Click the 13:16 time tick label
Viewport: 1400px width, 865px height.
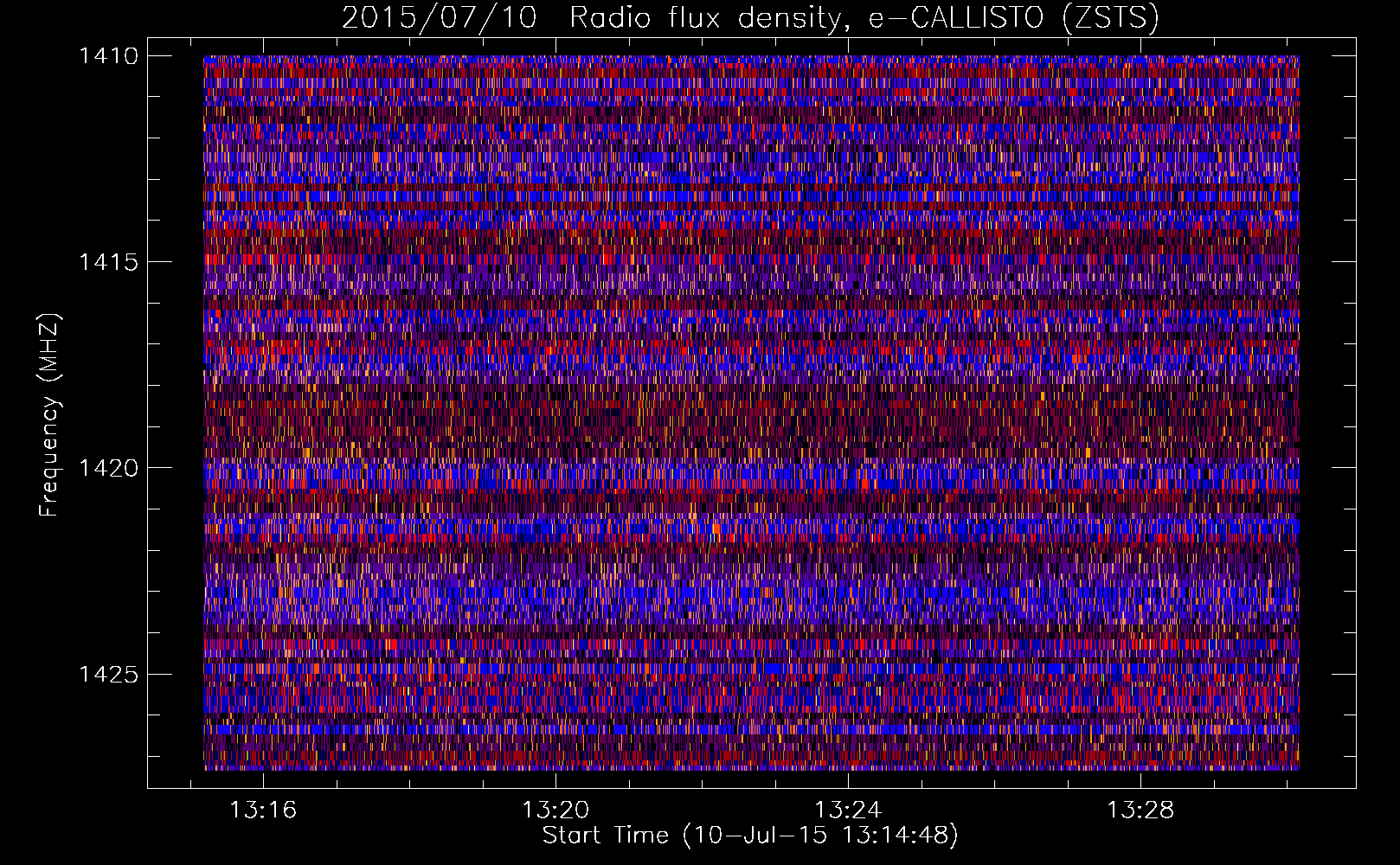262,810
